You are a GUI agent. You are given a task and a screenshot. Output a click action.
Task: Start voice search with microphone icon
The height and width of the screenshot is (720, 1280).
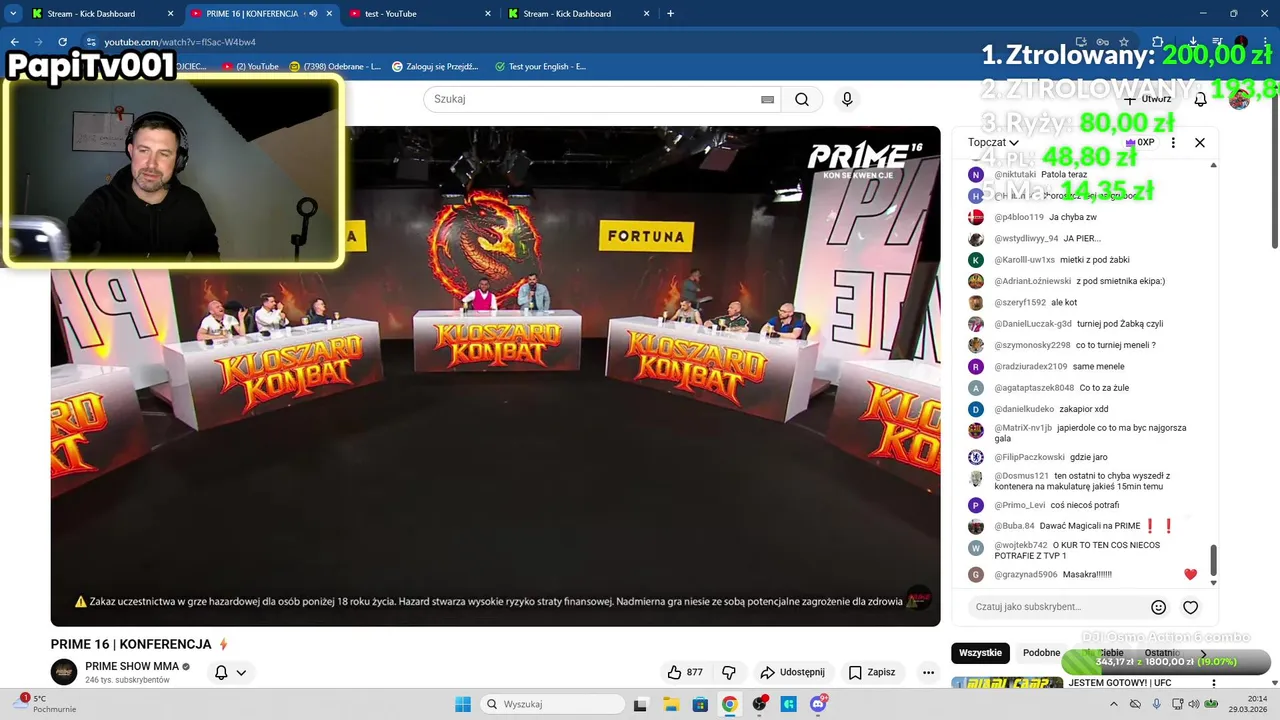point(847,99)
